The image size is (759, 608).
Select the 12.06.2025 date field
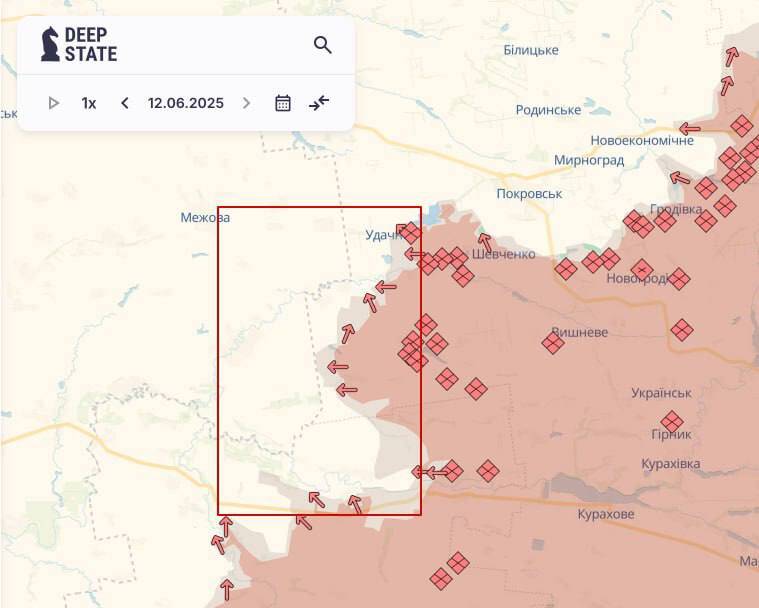(186, 103)
